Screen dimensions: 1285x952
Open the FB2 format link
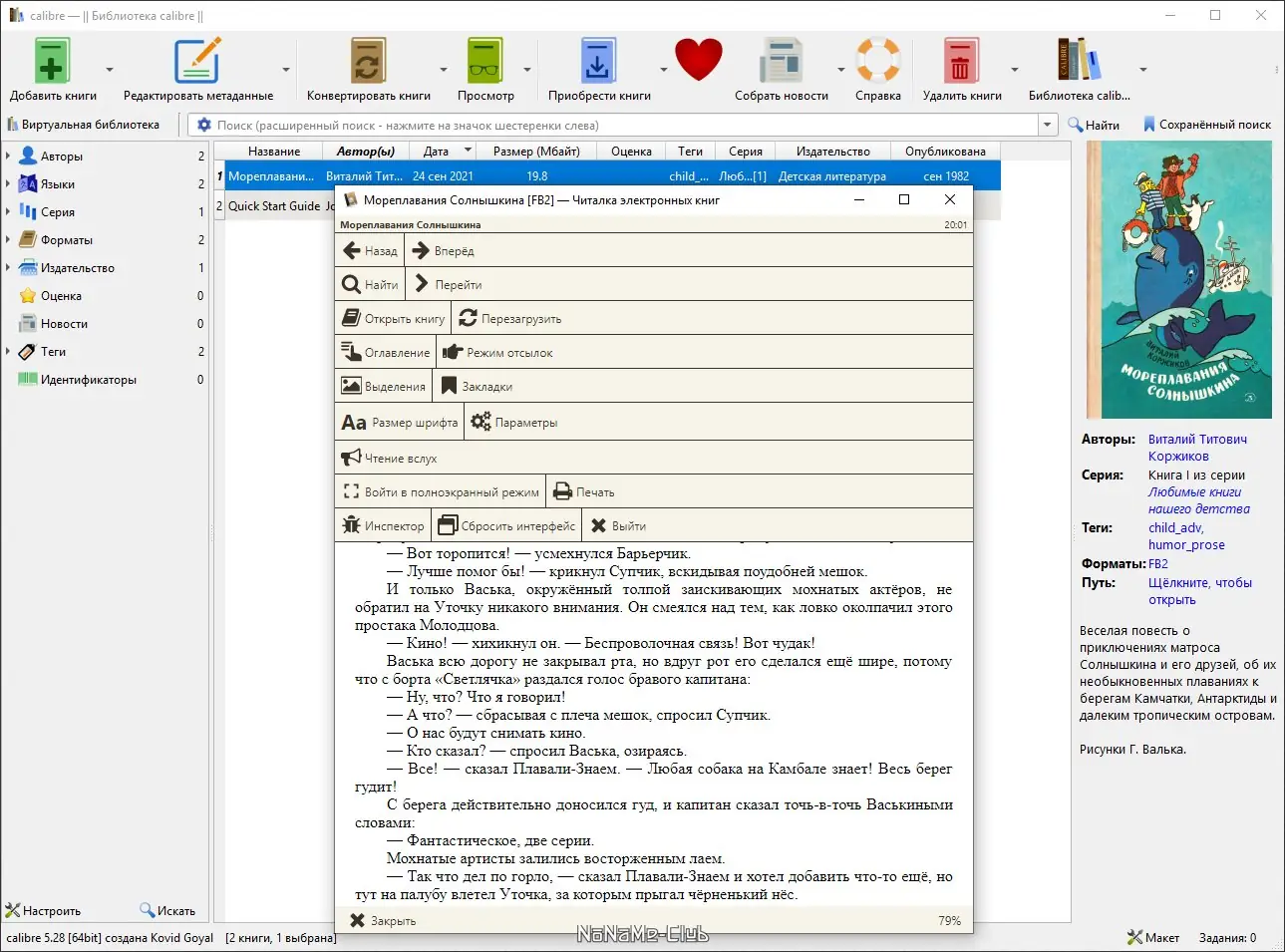(1158, 564)
